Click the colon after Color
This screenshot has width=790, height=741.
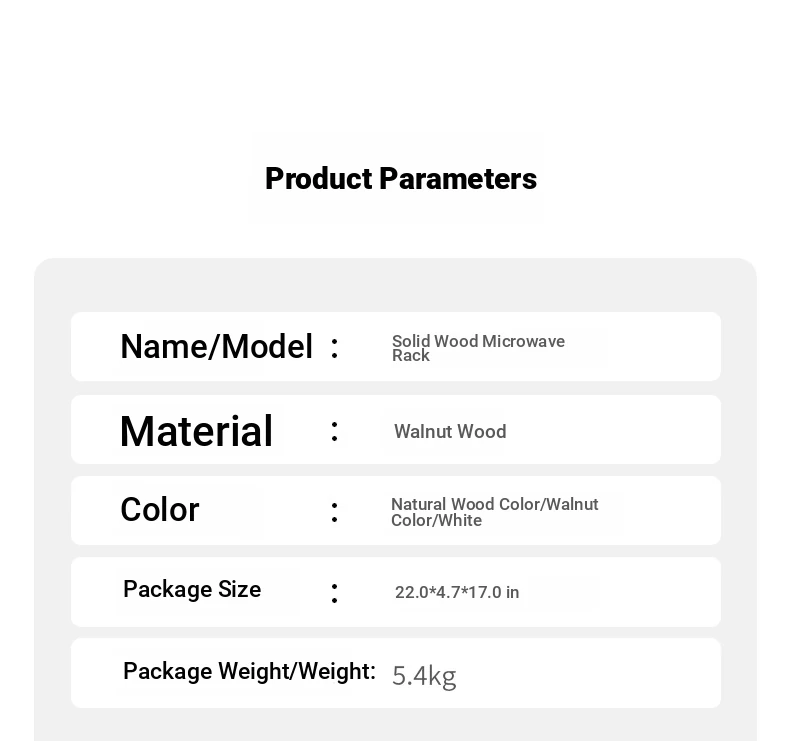click(x=335, y=512)
